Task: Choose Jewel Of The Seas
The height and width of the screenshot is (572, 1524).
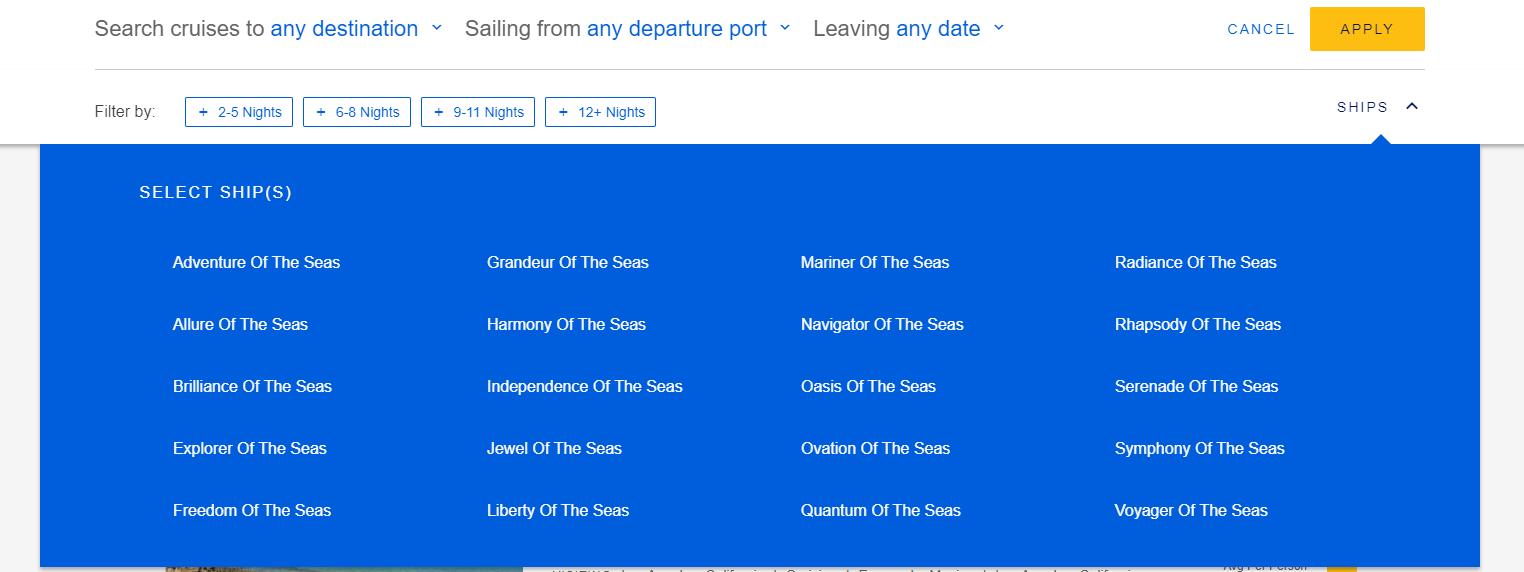Action: pos(554,448)
